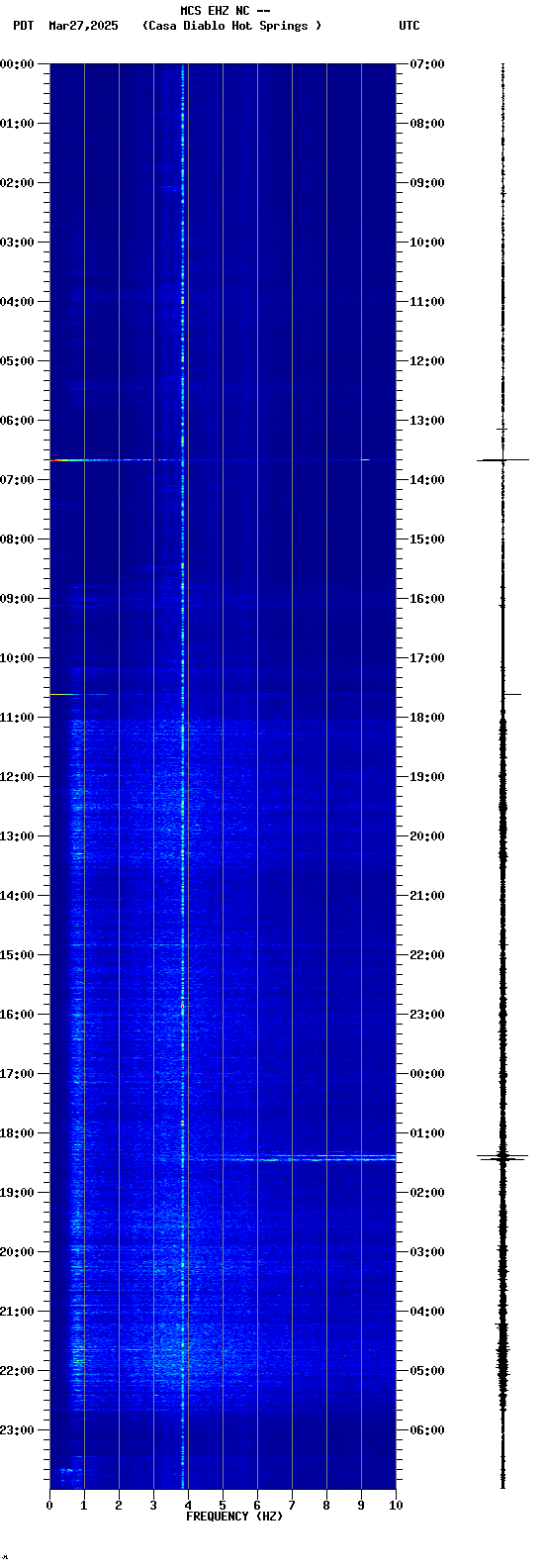Select the 22:00 label on UTC axis
Viewport: 546px width, 1568px height.
(x=426, y=955)
